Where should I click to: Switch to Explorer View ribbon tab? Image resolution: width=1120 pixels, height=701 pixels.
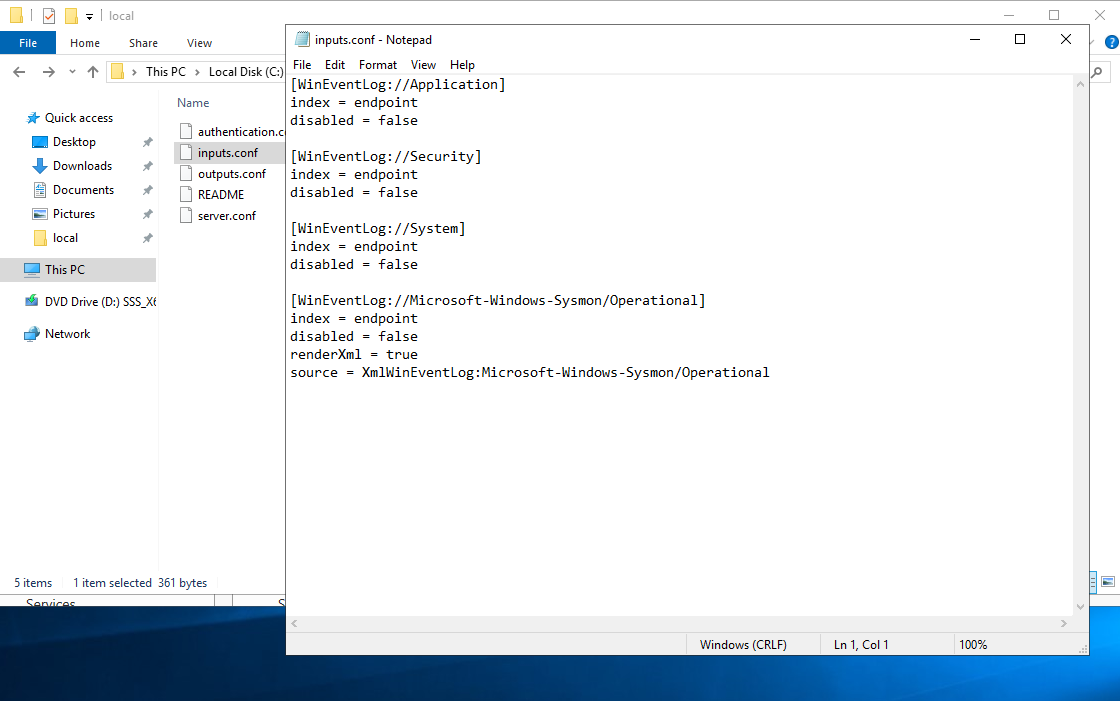[x=199, y=43]
